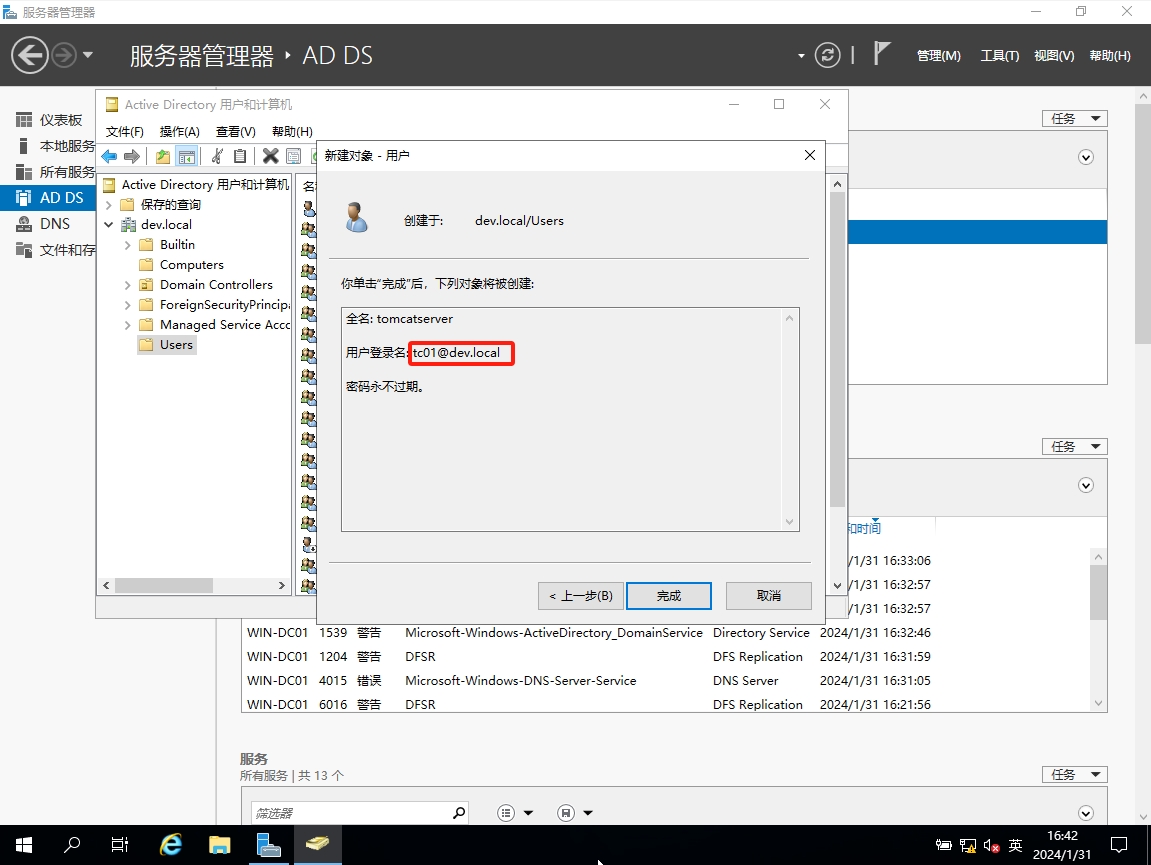
Task: Open Internet Explorer from the taskbar
Action: (x=171, y=845)
